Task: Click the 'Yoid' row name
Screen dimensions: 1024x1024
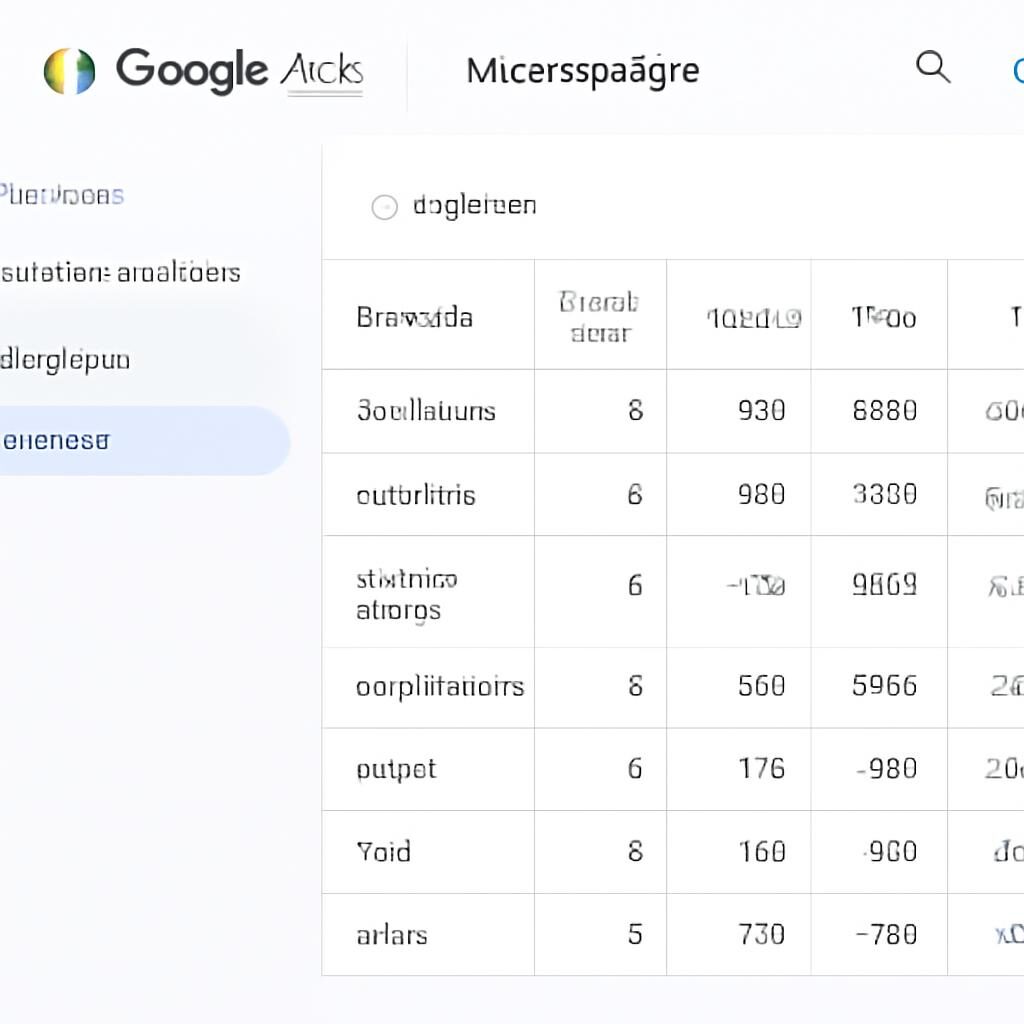Action: pos(384,852)
